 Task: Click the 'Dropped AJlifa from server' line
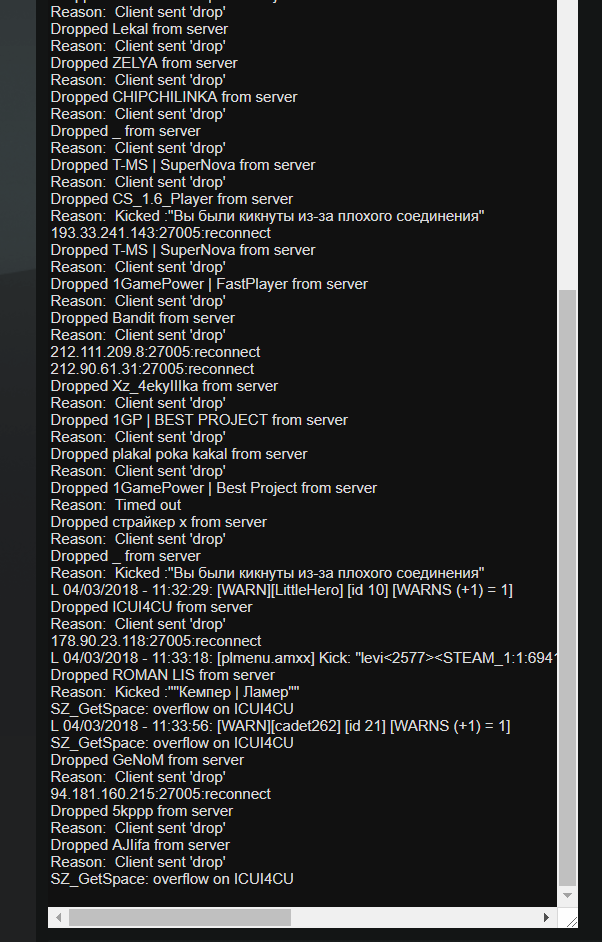click(140, 845)
